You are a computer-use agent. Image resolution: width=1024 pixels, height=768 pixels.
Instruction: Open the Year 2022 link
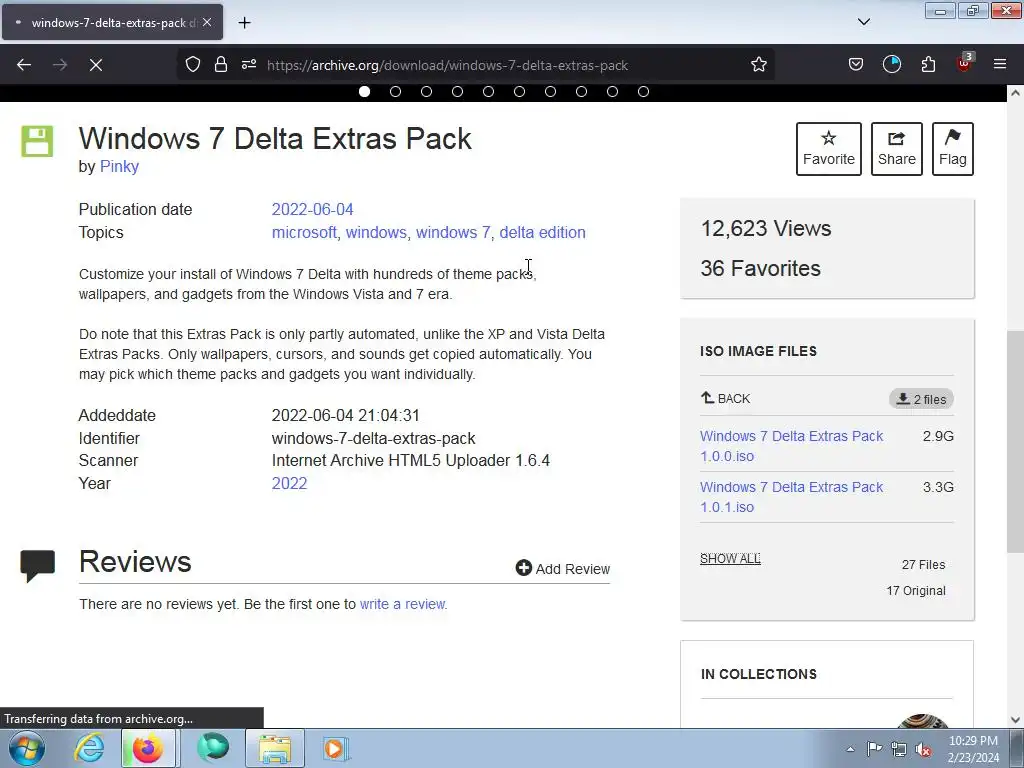[289, 483]
